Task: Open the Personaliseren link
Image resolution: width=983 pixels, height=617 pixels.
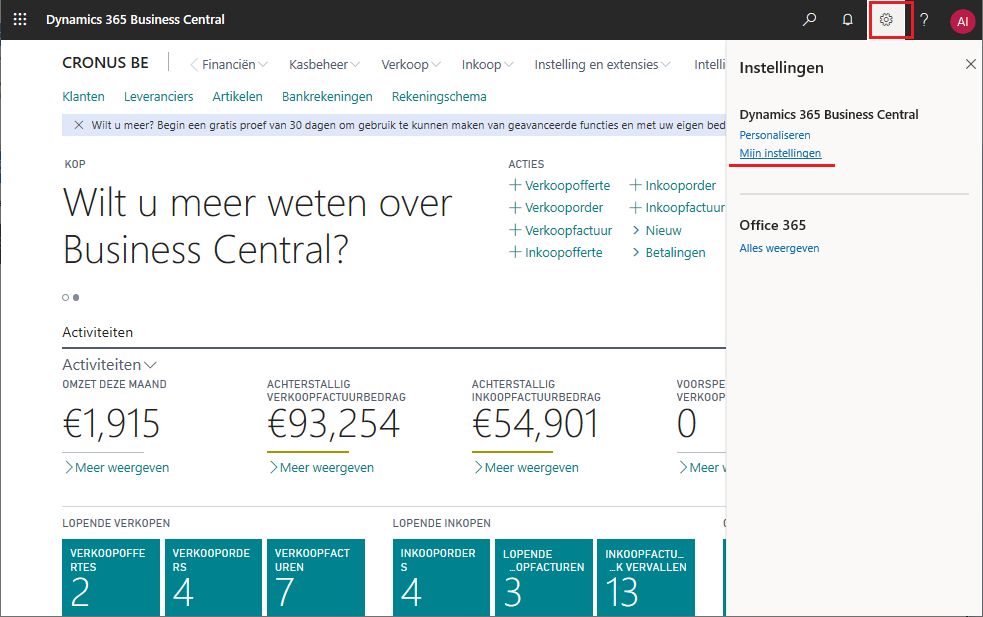Action: coord(774,135)
